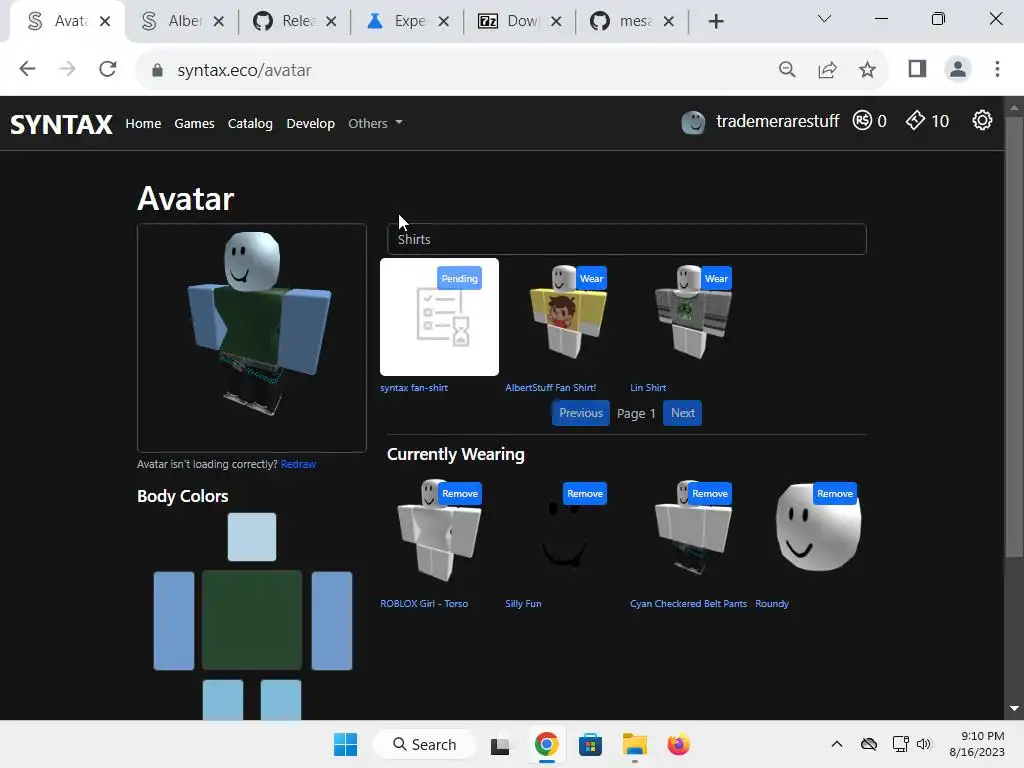Go back with the browser back arrow

(x=27, y=69)
